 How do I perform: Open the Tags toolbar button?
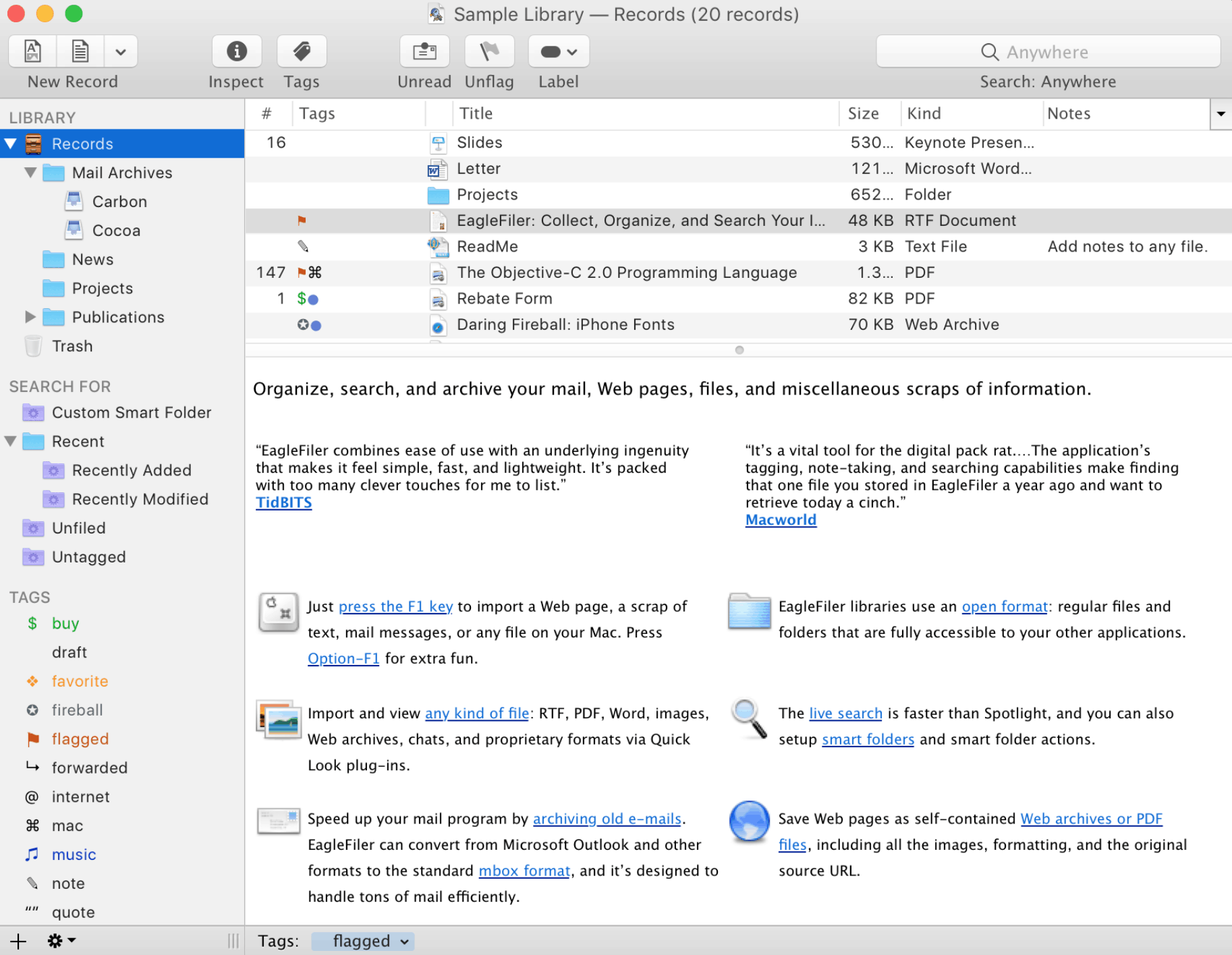point(302,51)
